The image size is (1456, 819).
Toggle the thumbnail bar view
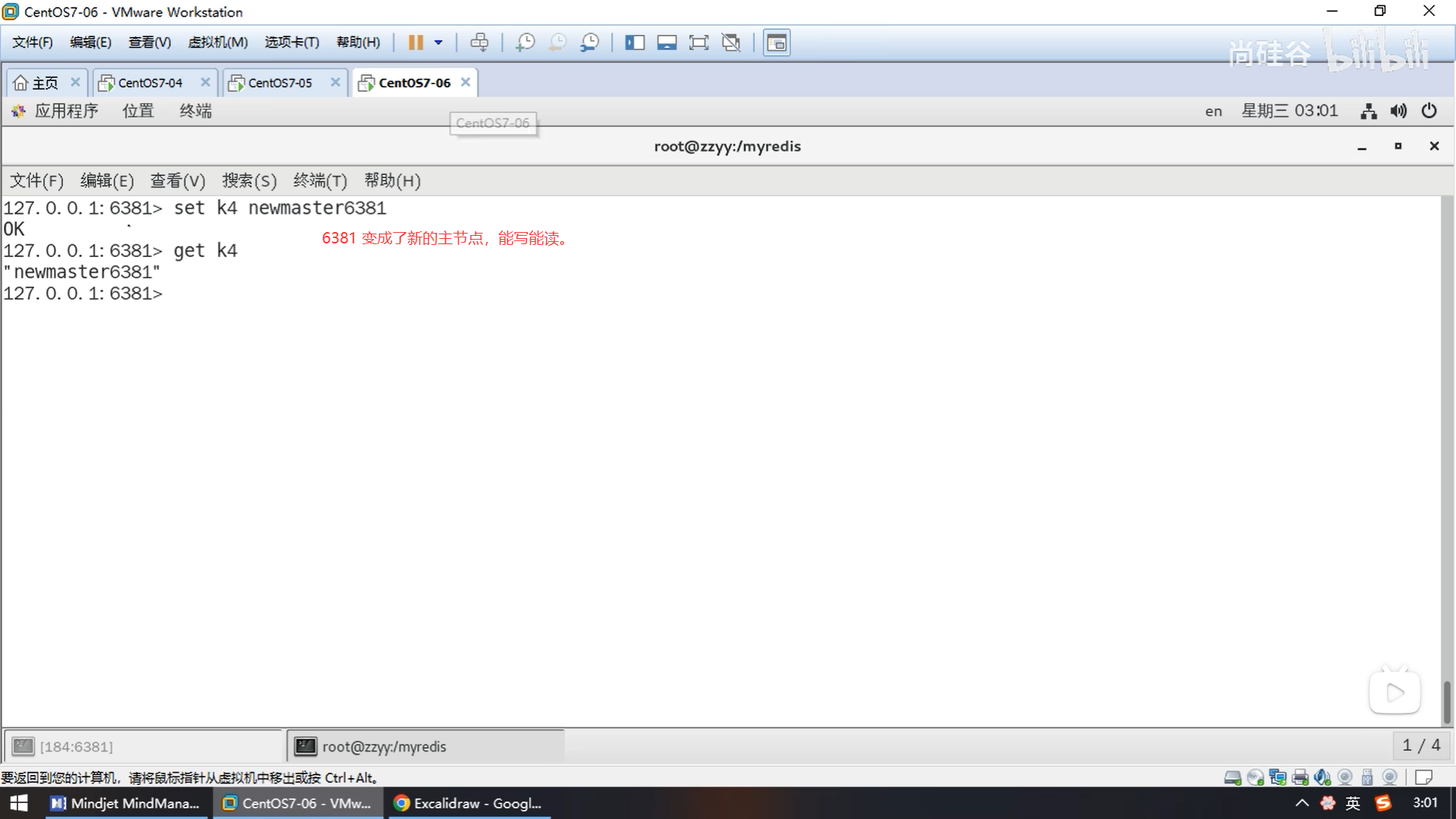pyautogui.click(x=667, y=42)
